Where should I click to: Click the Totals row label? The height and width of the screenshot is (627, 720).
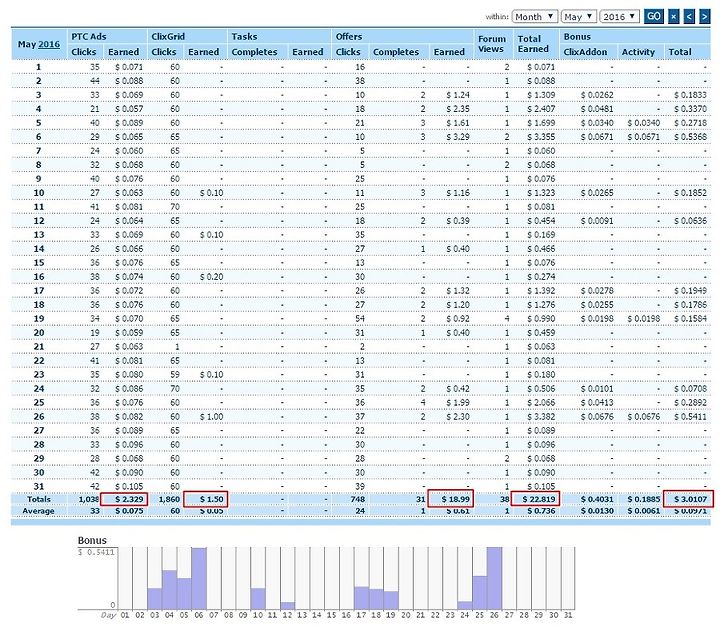[39, 499]
